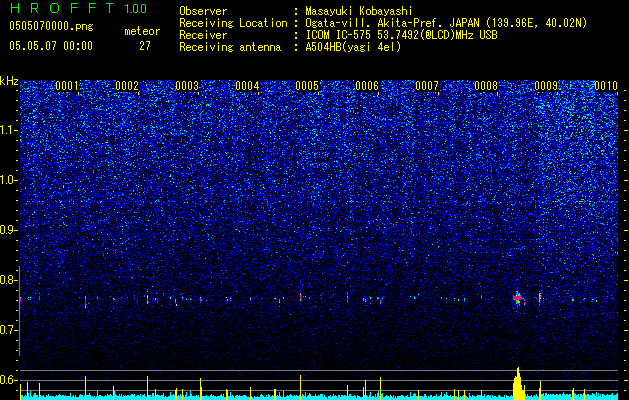Select antenna value A504HB(yagi 4el)
Viewport: 629px width, 400px height.
[353, 47]
